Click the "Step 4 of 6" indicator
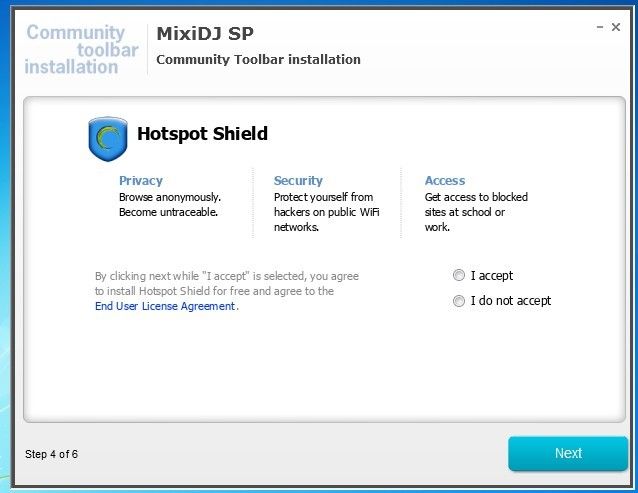This screenshot has width=638, height=493. tap(51, 454)
